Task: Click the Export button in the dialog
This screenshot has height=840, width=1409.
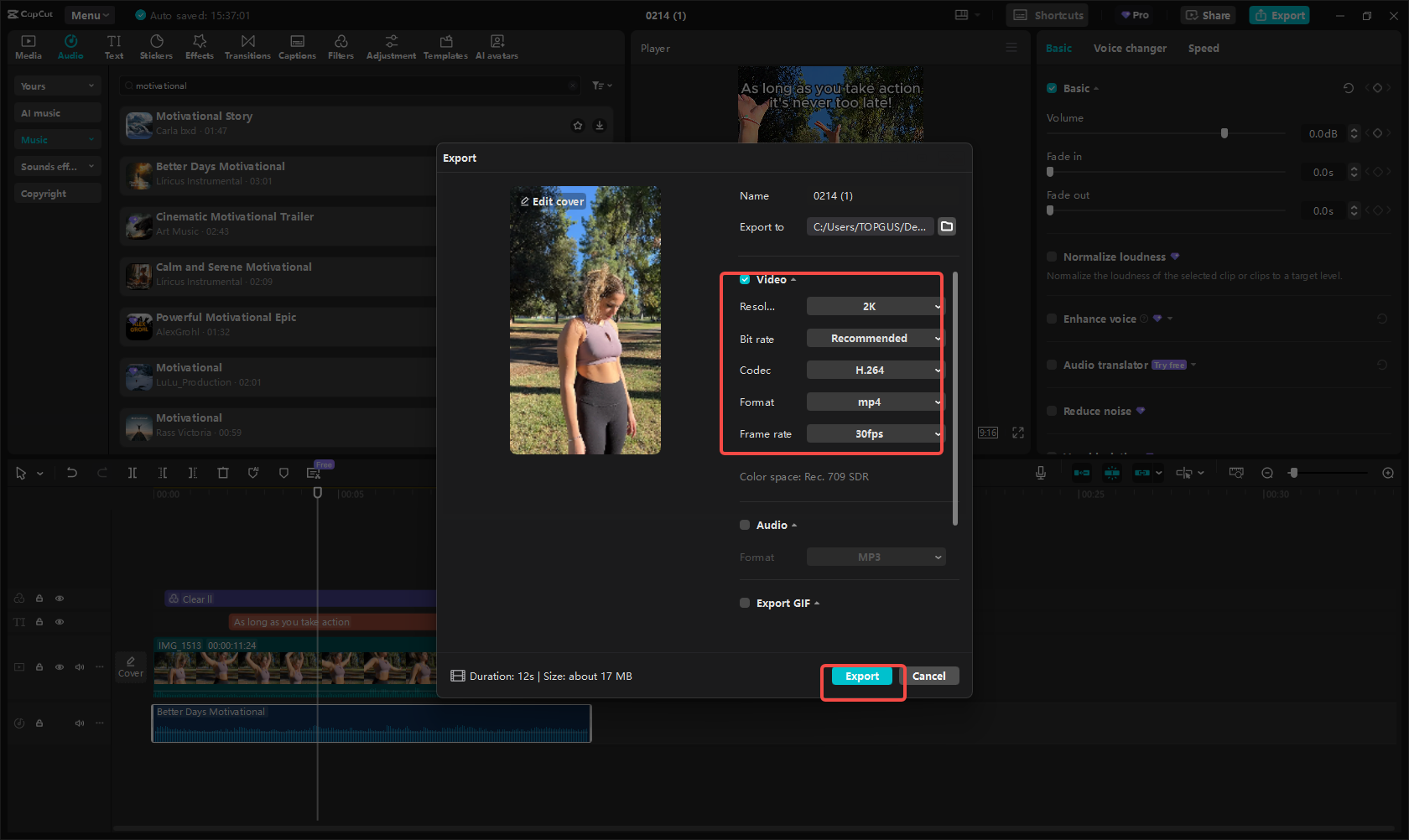Action: pyautogui.click(x=861, y=677)
